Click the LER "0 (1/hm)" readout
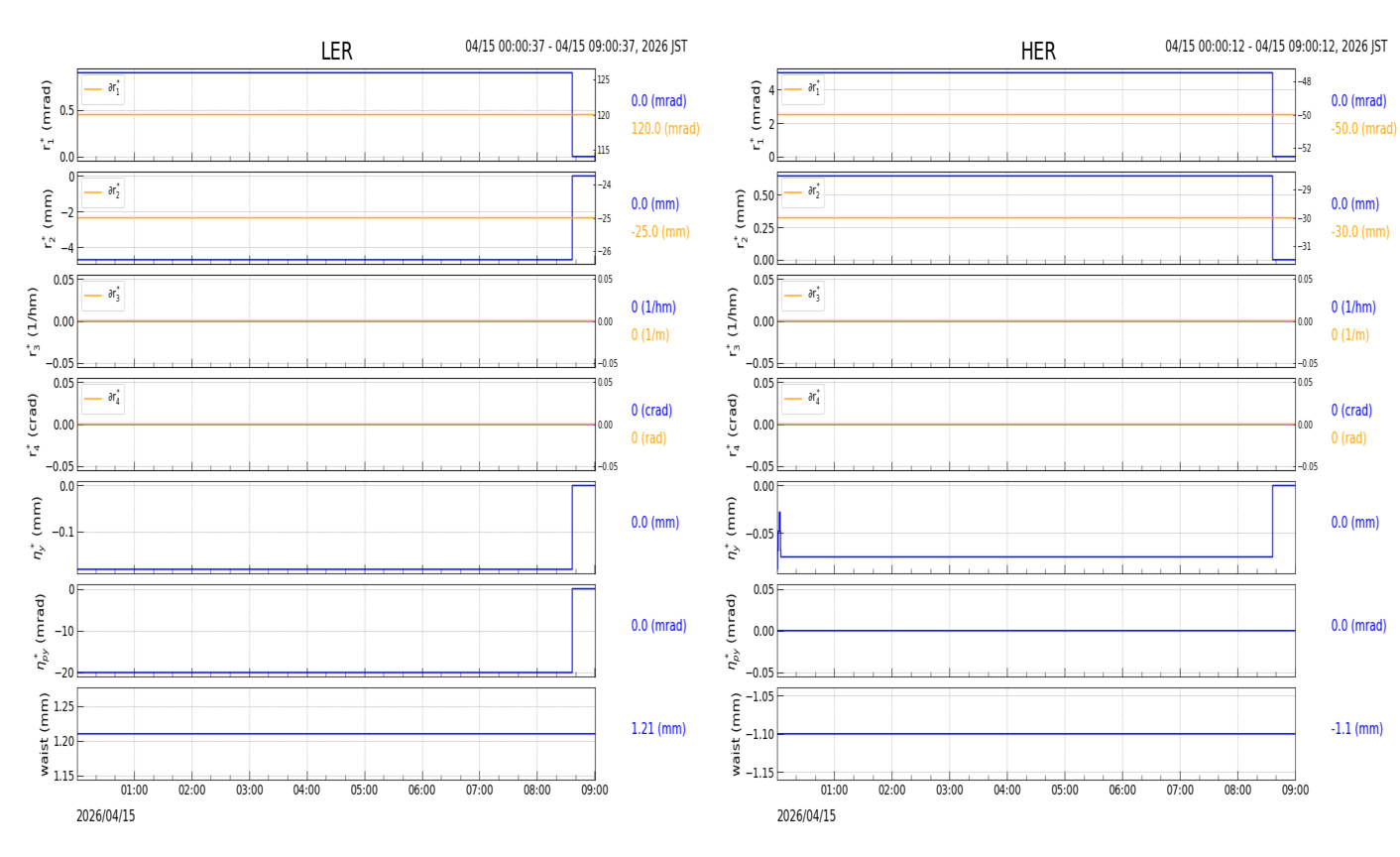Viewport: 1400px width, 857px height. coord(653,307)
